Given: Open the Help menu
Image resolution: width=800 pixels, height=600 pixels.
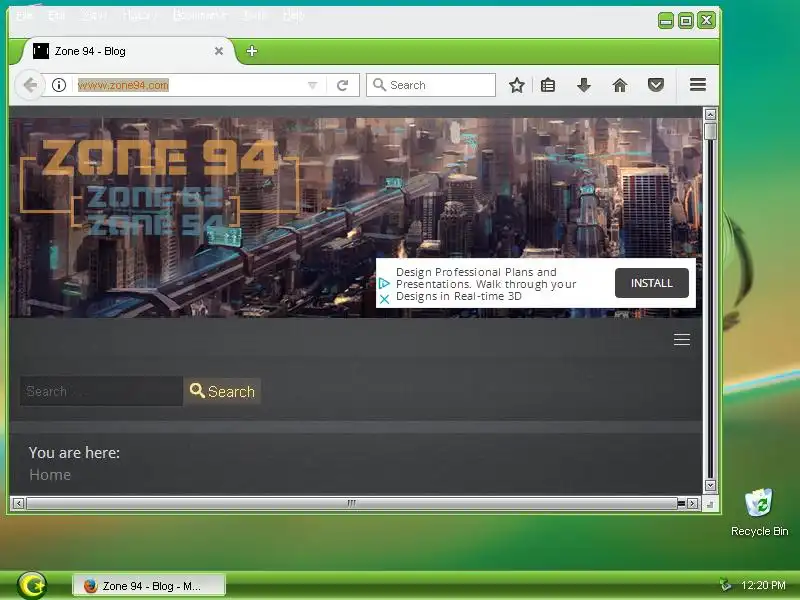Looking at the screenshot, I should (294, 15).
